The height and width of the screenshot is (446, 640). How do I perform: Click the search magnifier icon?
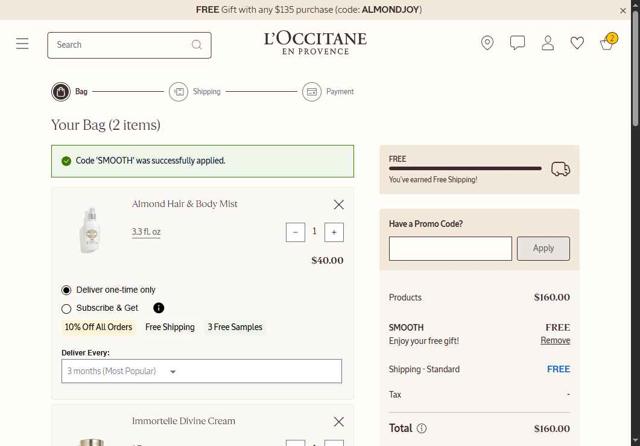coord(197,45)
